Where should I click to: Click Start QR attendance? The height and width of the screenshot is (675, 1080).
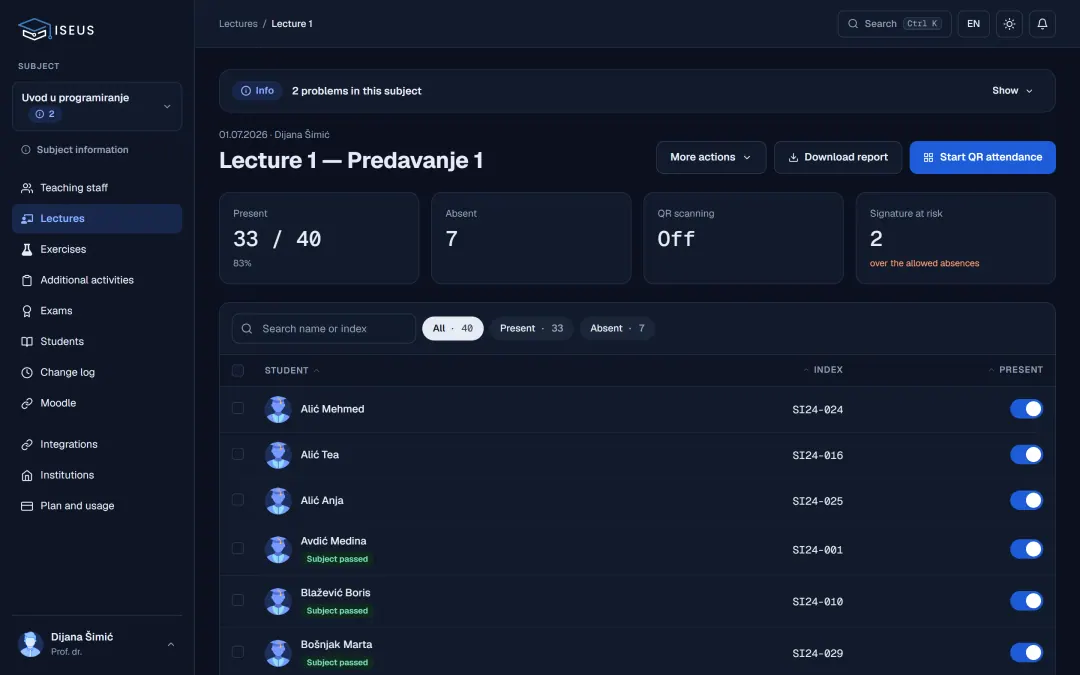coord(982,157)
